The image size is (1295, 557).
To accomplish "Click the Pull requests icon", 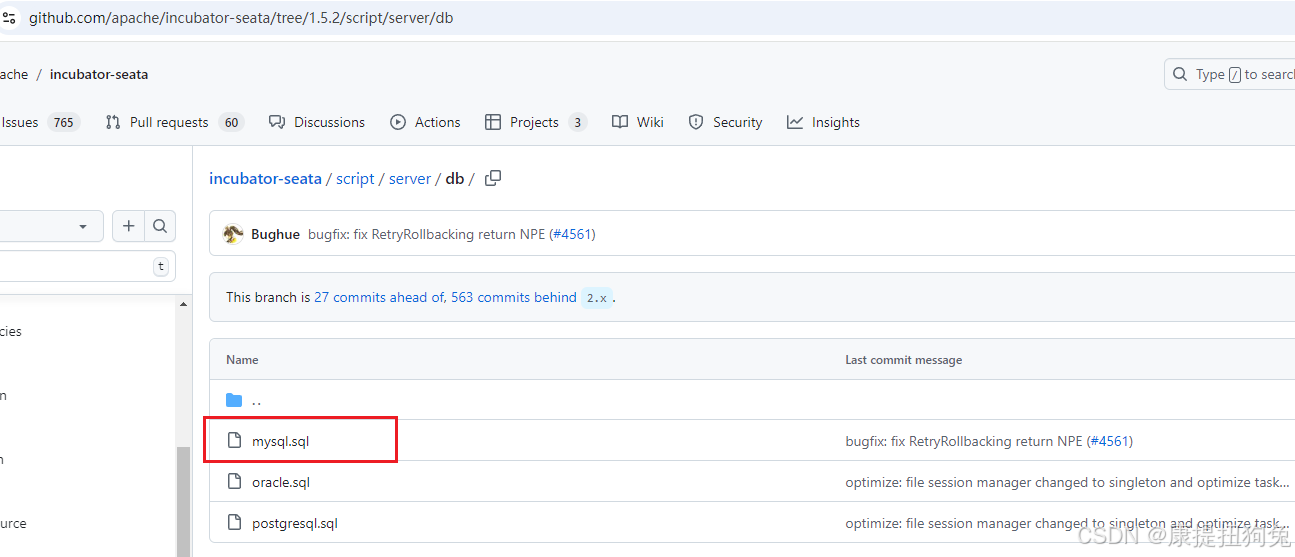I will pos(113,122).
